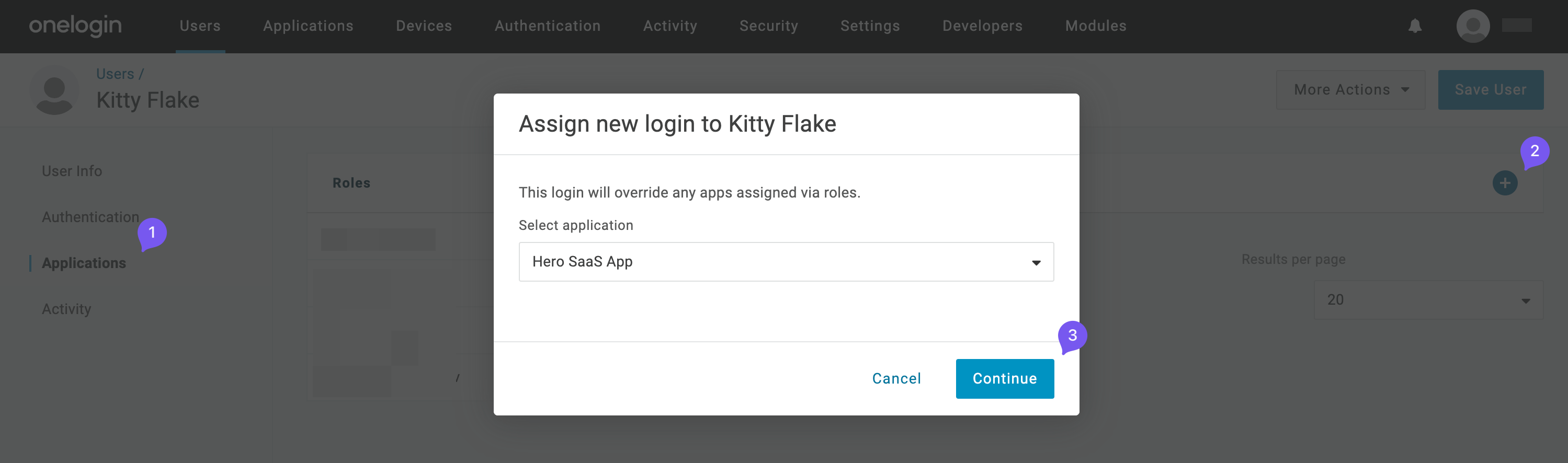Click Continue to assign the login
Screen dimensions: 1568x463
coord(1004,378)
